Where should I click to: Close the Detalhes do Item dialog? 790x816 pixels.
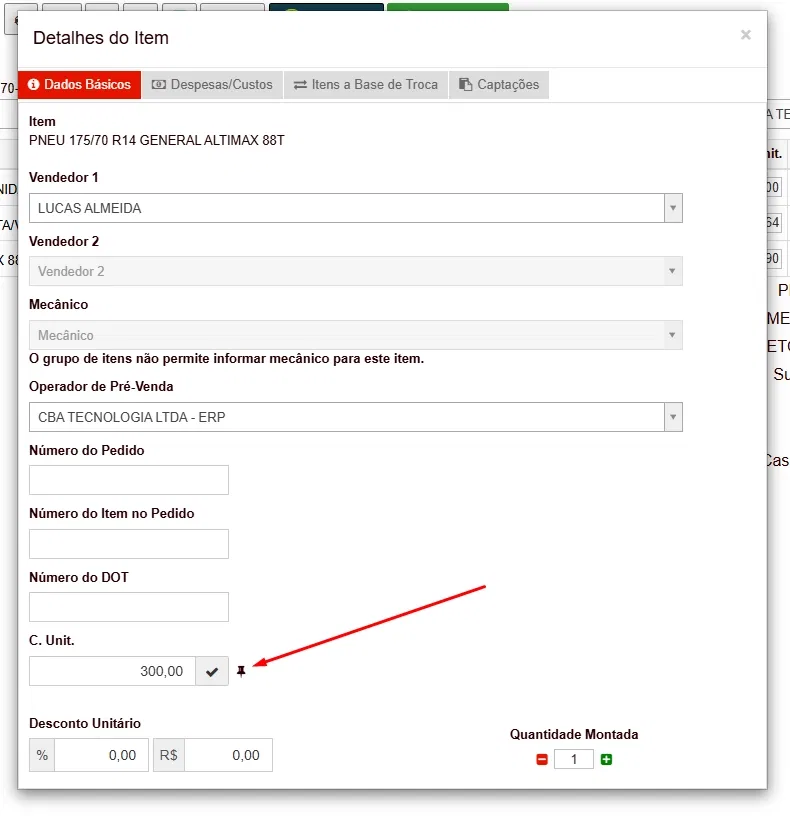746,35
